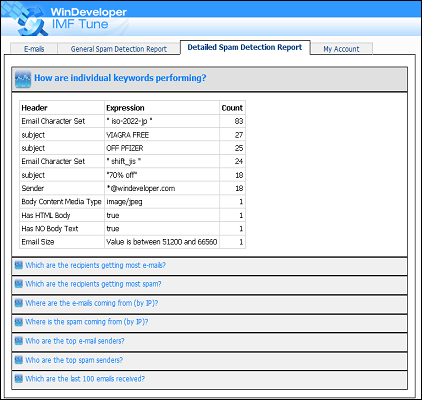This screenshot has height=400, width=422.
Task: Click the 'Sender' header cell
Action: click(x=62, y=188)
